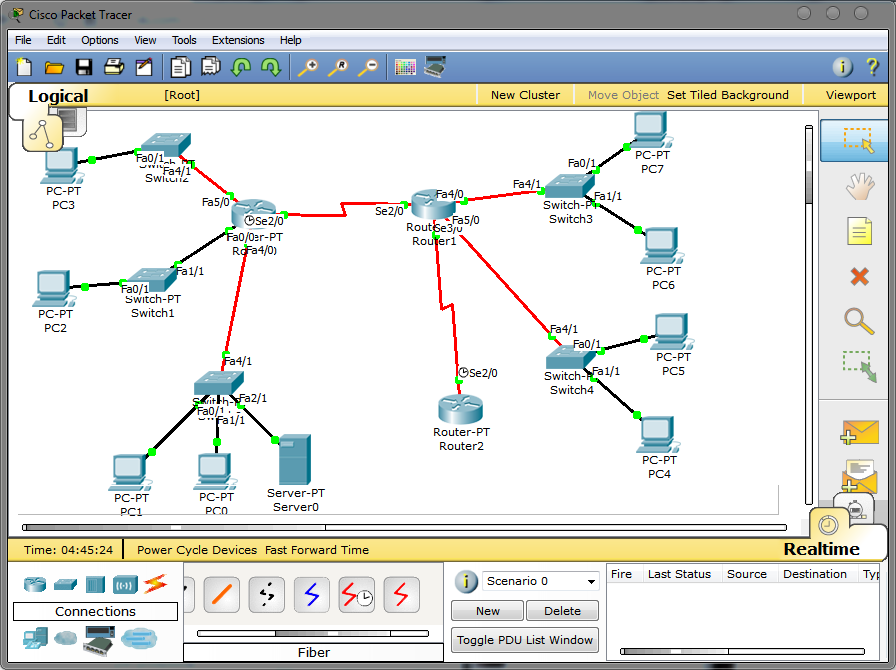Click the Redo arrow icon

271,67
